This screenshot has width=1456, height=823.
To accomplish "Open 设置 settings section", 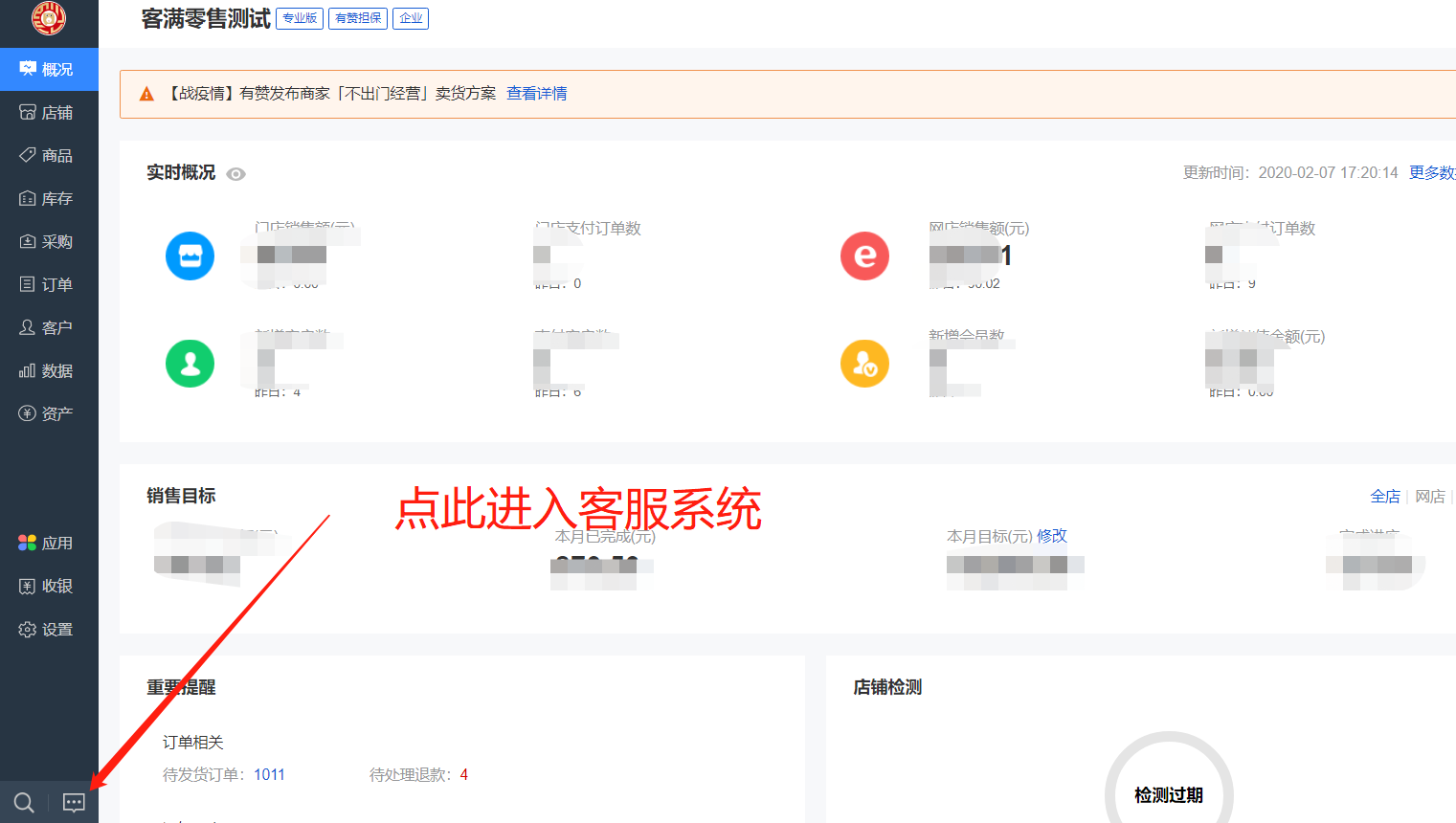I will pos(49,629).
